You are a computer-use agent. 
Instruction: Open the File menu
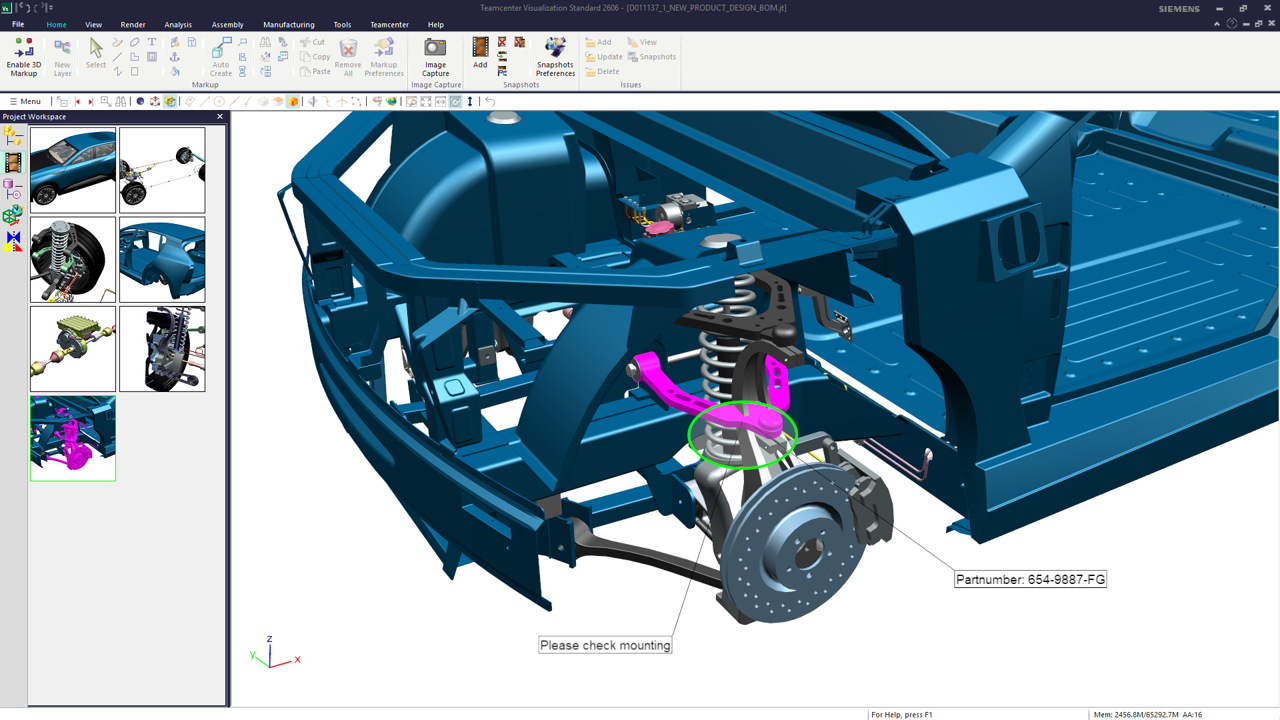18,24
